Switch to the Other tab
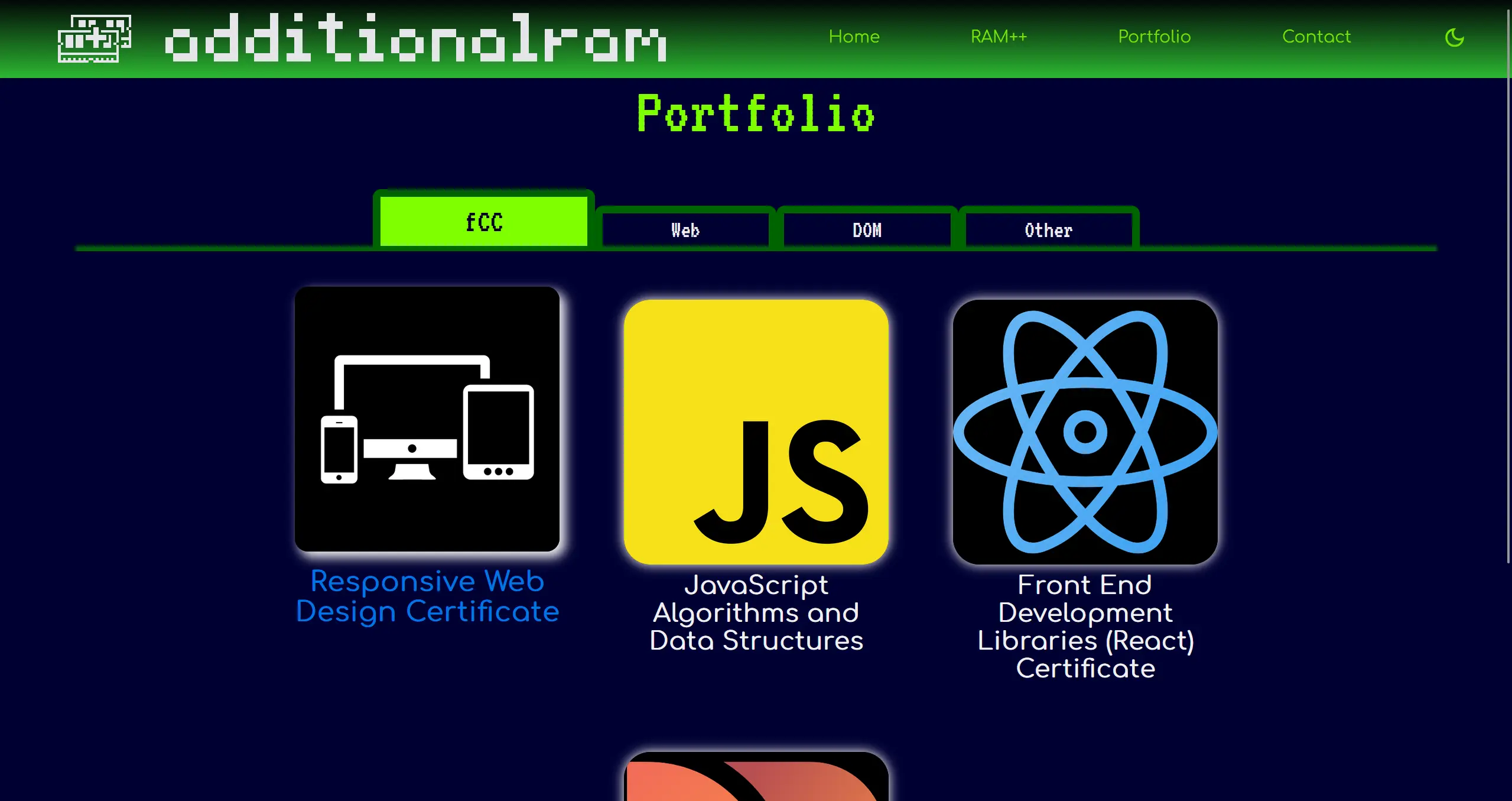Screen dimensions: 1512x801 [x=1048, y=230]
